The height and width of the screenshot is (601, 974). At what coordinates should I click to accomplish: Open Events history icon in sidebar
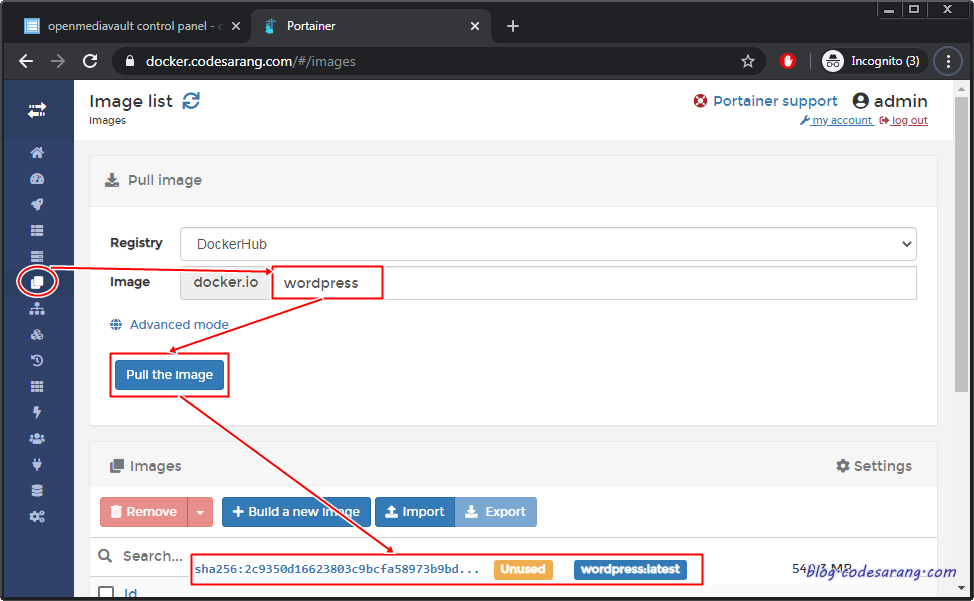pos(37,360)
